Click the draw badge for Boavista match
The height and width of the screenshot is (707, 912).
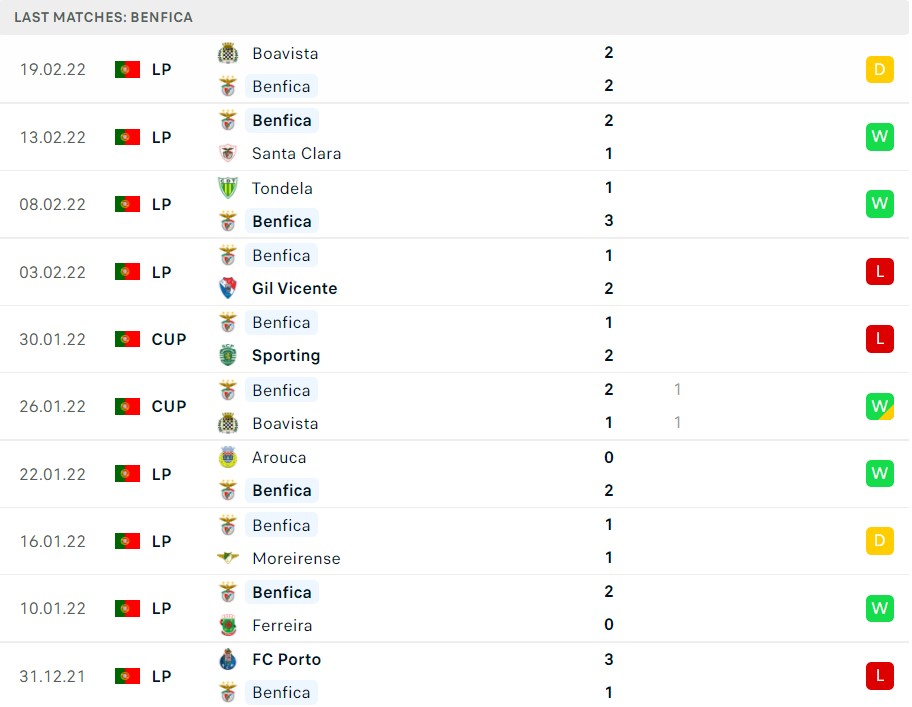879,69
